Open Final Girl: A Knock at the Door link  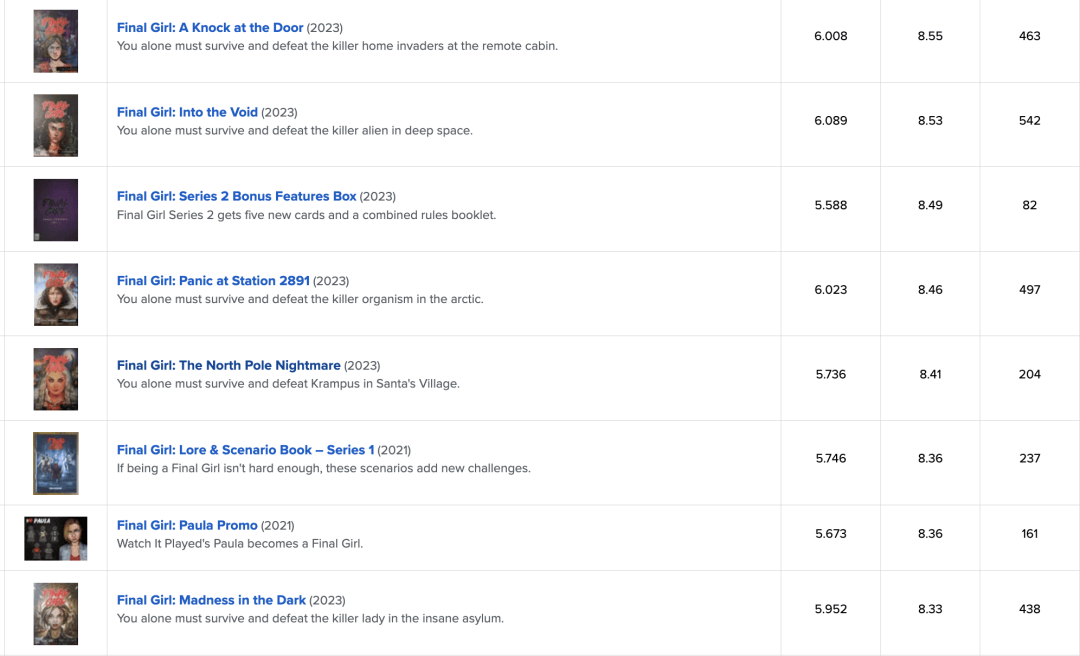210,28
